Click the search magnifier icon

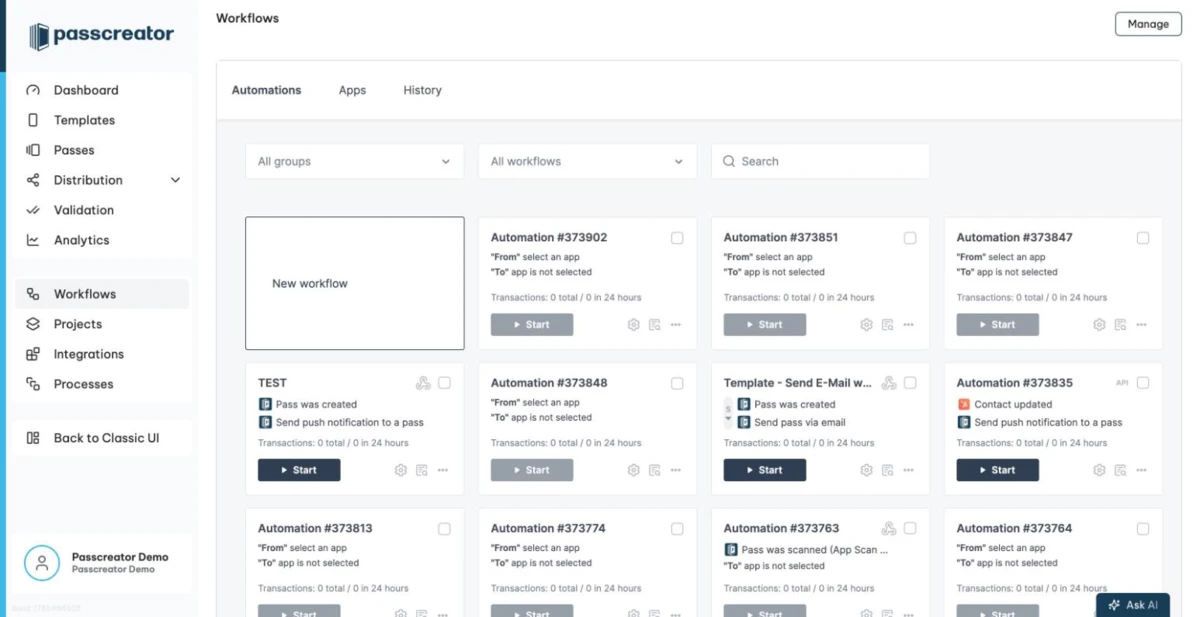[x=729, y=161]
